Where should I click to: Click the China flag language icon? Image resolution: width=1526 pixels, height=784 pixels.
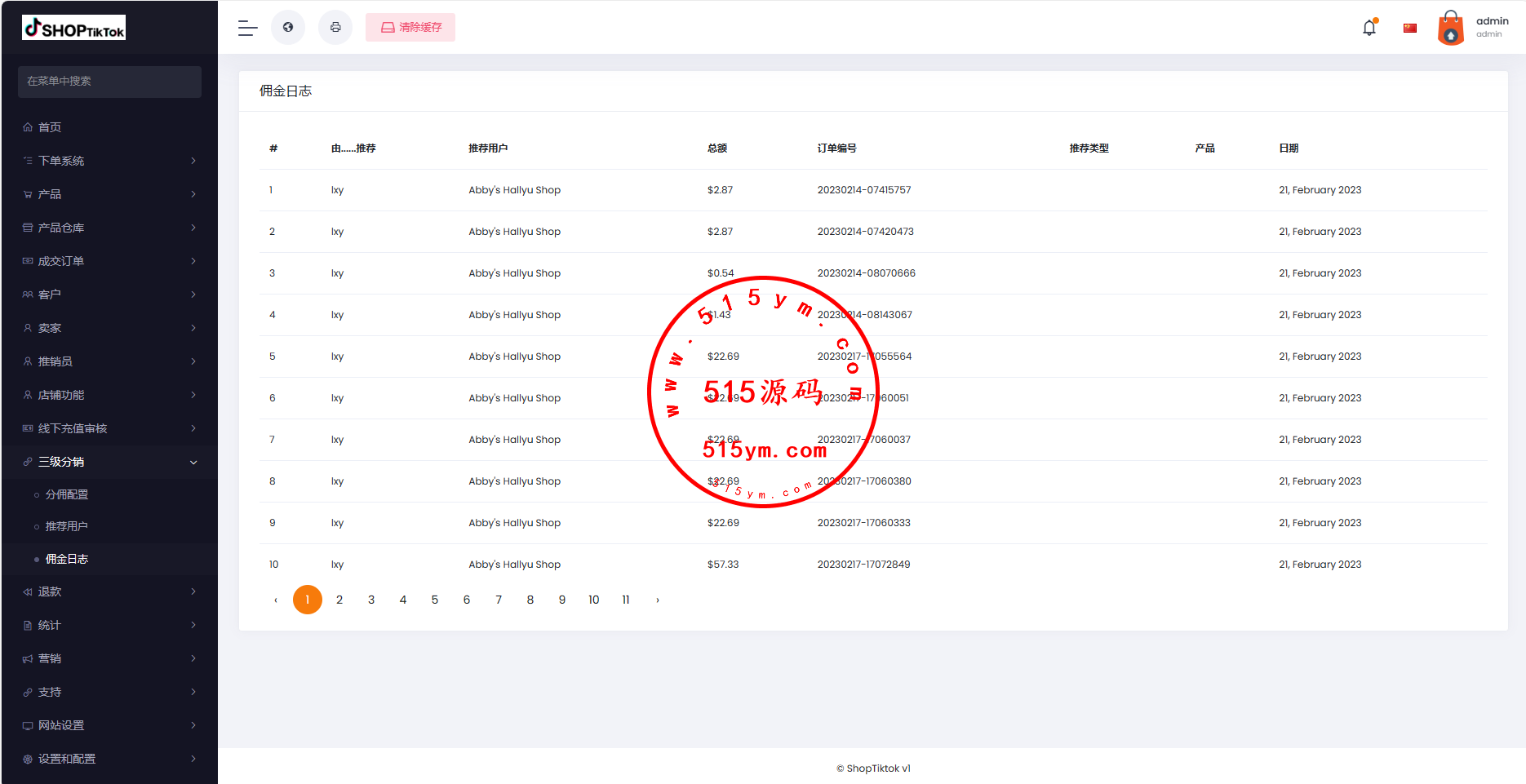pos(1410,28)
